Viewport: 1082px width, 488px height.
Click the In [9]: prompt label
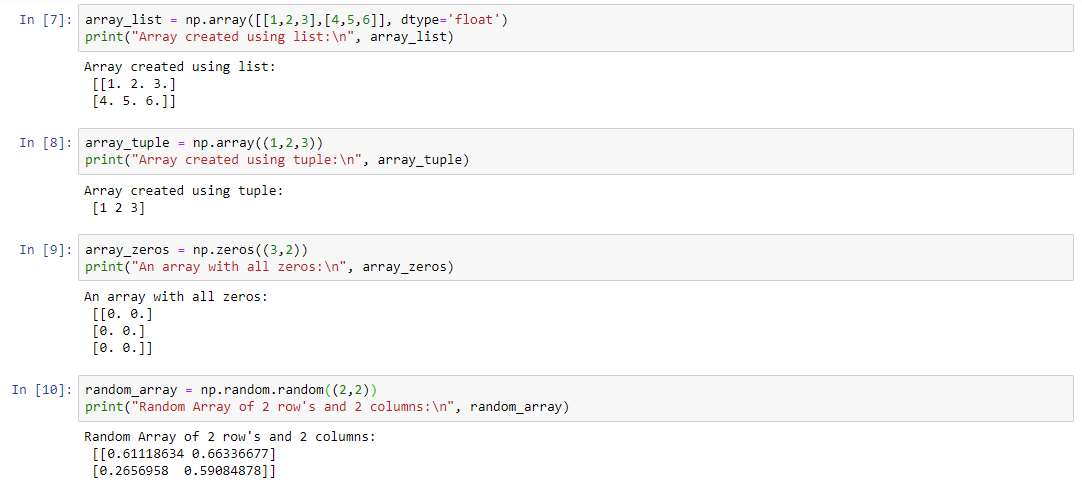[x=46, y=249]
